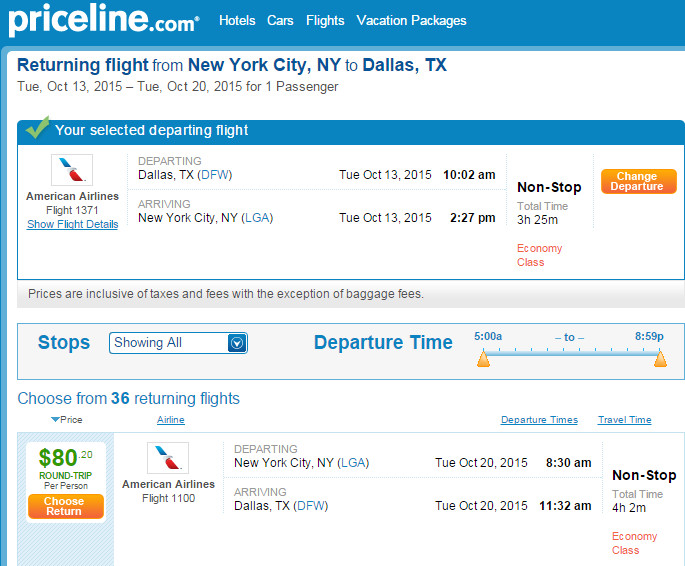The image size is (685, 566).
Task: Click the DFW airport code in departing row
Action: pos(214,175)
